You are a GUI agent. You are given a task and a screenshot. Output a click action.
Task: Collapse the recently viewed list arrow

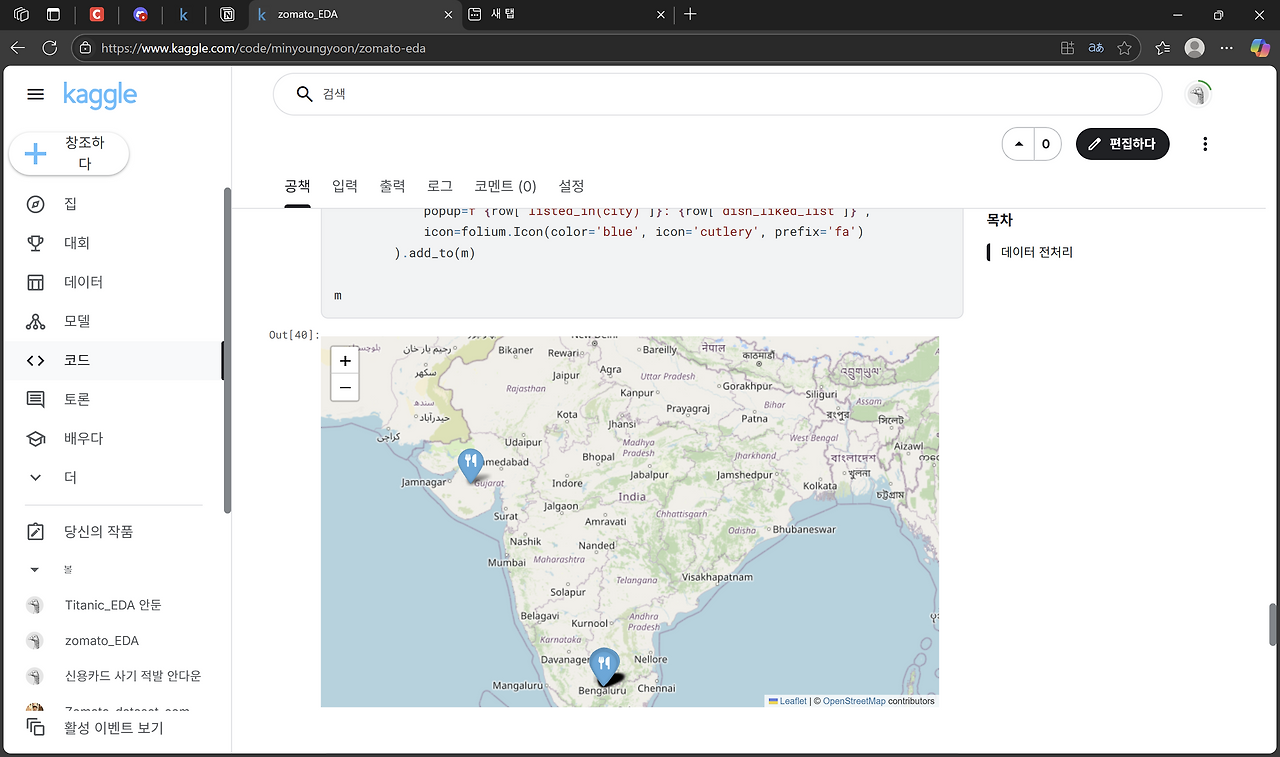point(35,569)
